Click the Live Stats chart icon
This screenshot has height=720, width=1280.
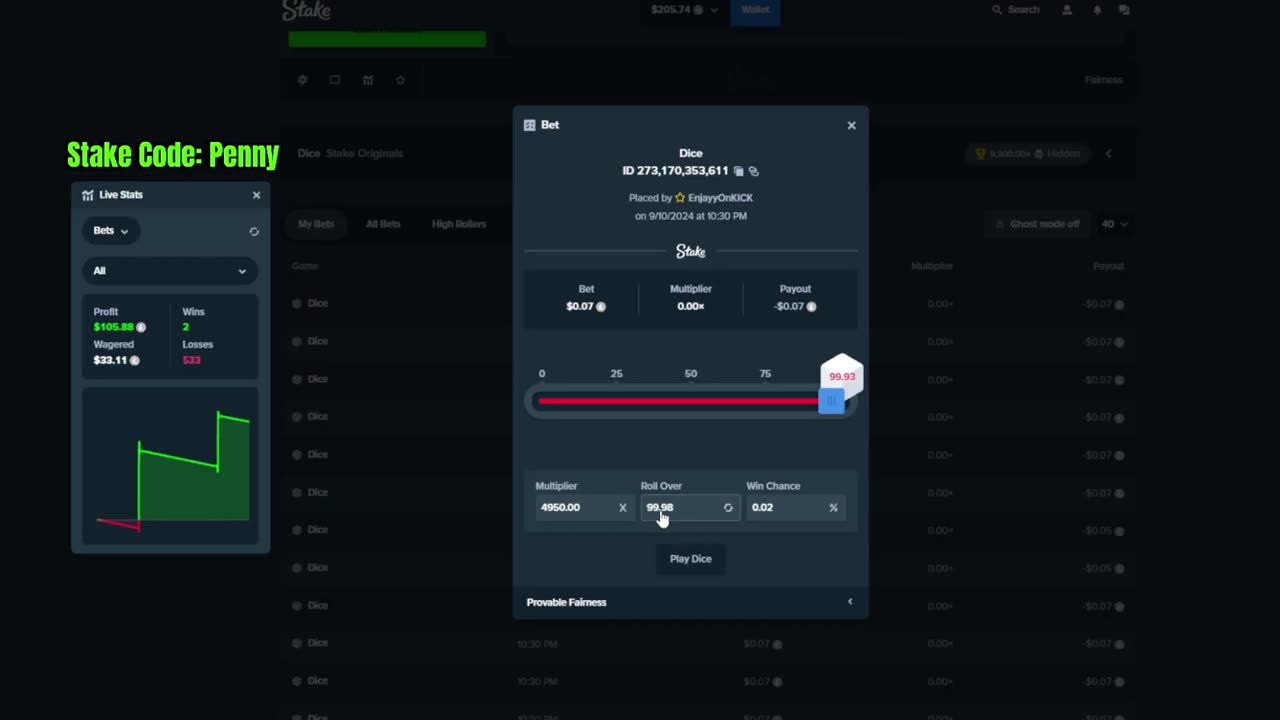[88, 195]
